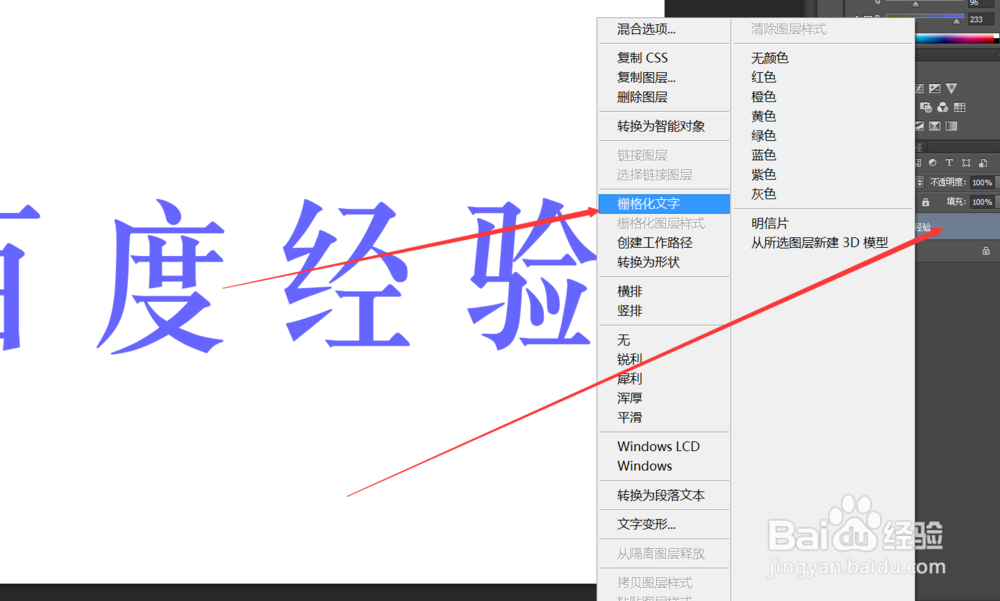The height and width of the screenshot is (601, 1000).
Task: Select Windows LCD anti-aliasing
Action: click(658, 447)
